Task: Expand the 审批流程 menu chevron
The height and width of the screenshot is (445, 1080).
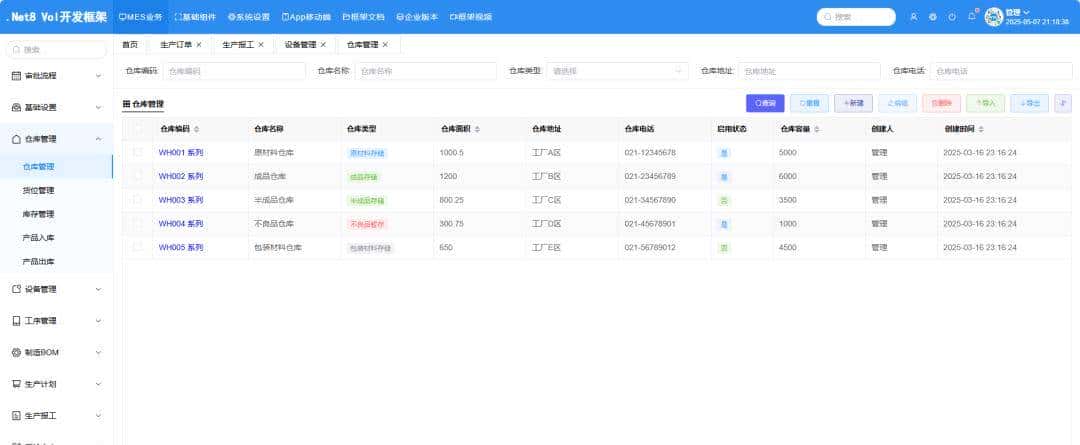Action: 98,76
